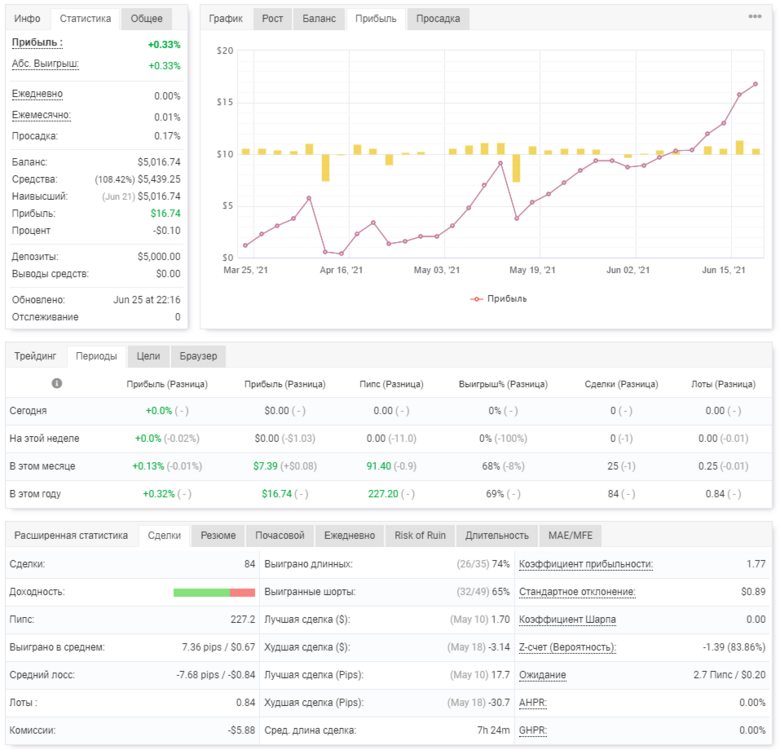Image resolution: width=780 pixels, height=750 pixels.
Task: Select the Периоды tab
Action: point(96,356)
